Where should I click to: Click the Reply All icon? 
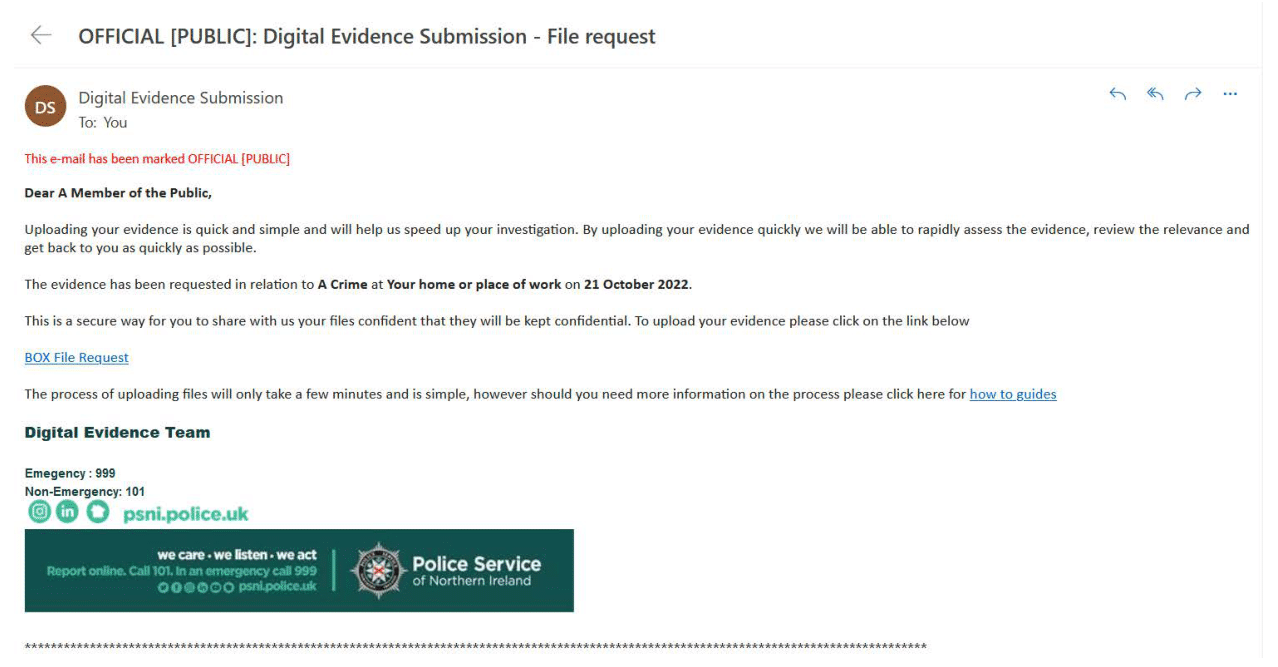pos(1155,93)
